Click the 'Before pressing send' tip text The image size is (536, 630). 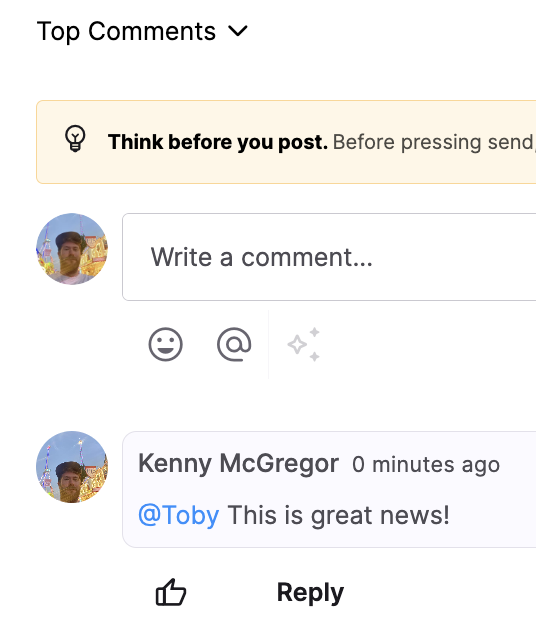tap(434, 142)
